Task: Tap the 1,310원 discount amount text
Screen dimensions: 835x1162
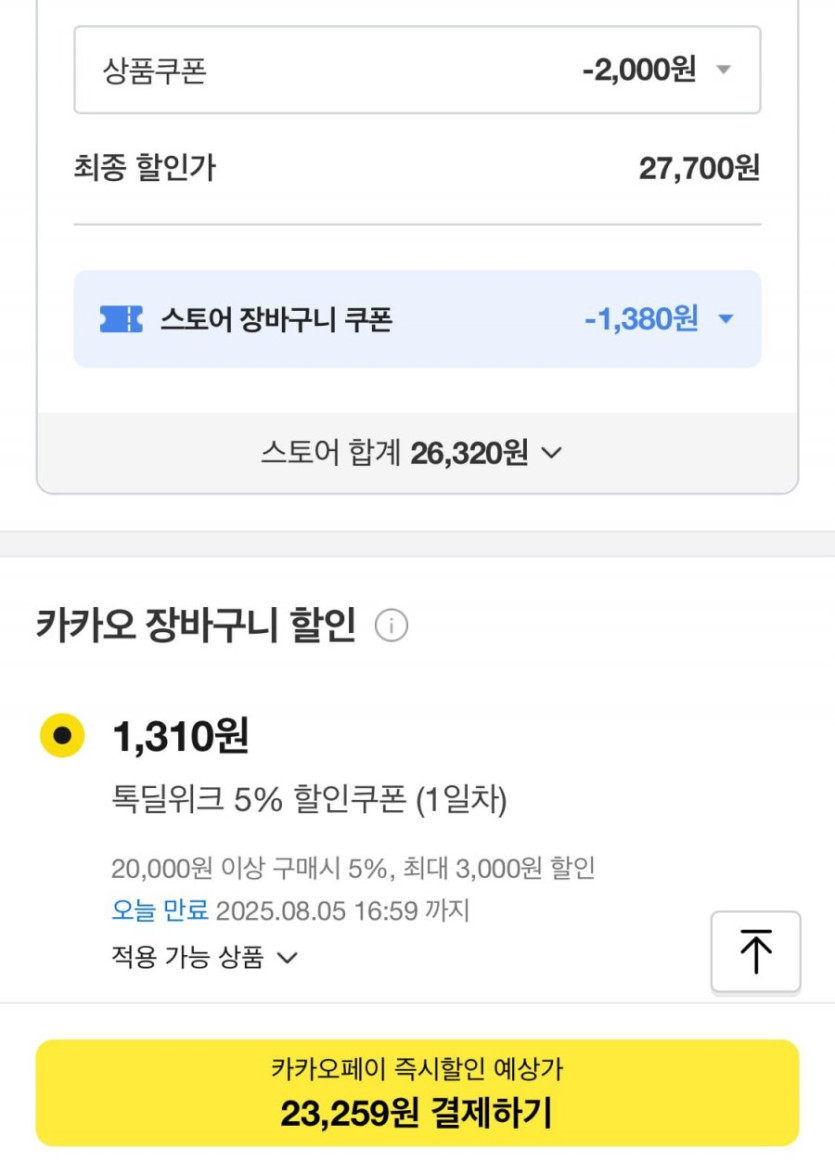Action: [x=180, y=737]
